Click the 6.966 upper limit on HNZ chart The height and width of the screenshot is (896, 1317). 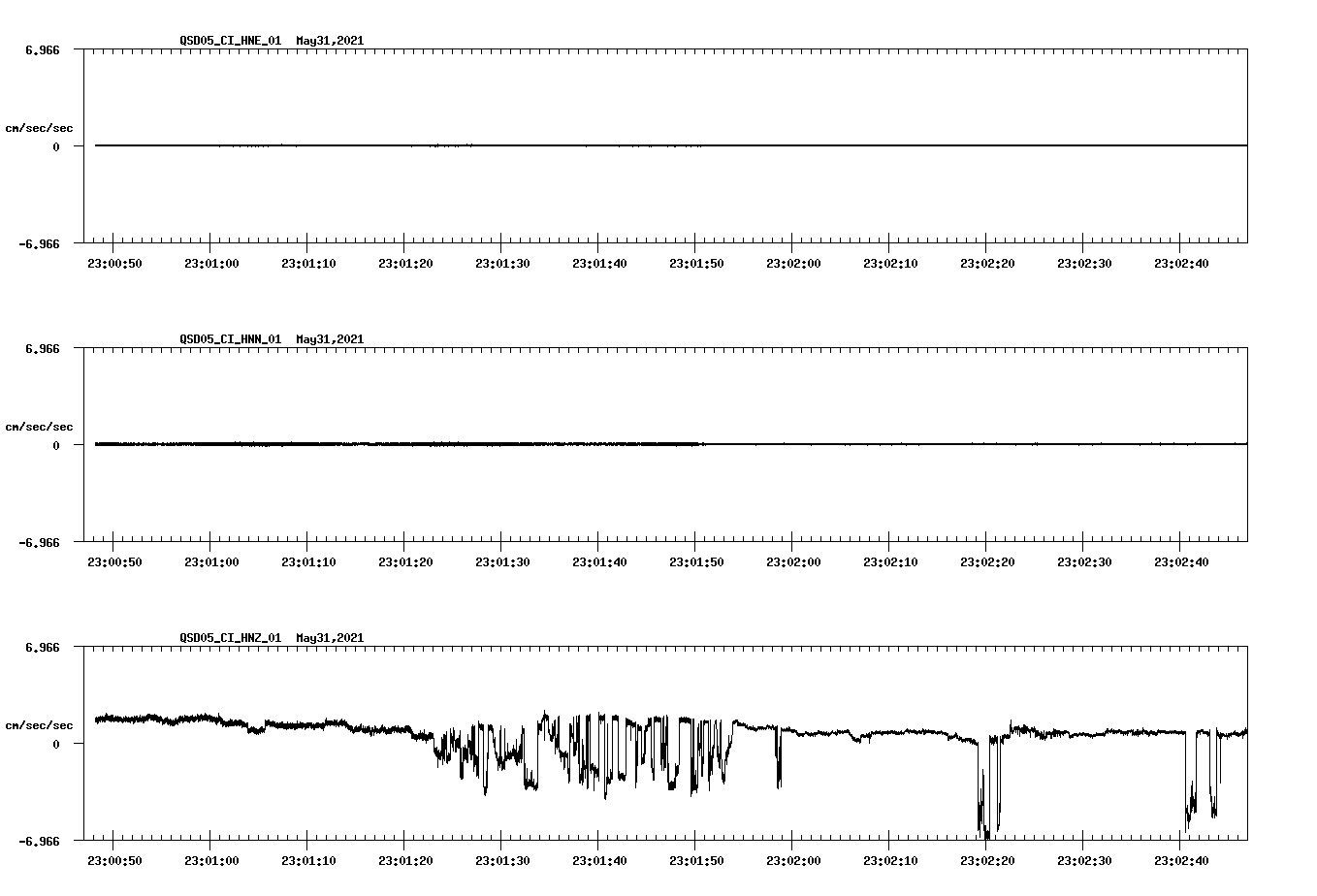(x=42, y=647)
